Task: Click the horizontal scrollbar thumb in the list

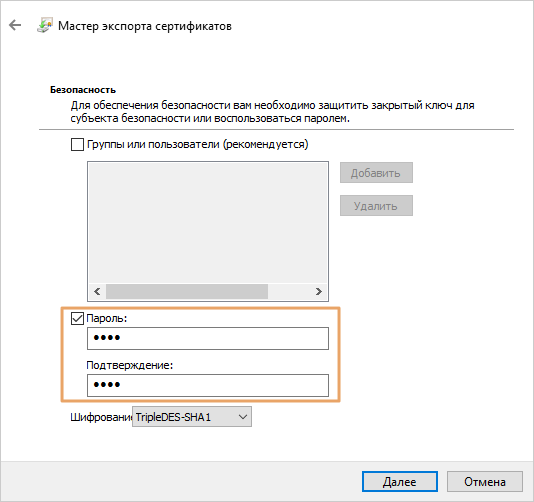Action: pyautogui.click(x=187, y=292)
